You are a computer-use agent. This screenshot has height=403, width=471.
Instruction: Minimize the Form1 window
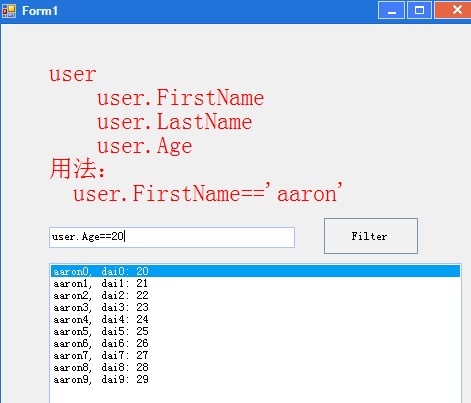pos(391,10)
